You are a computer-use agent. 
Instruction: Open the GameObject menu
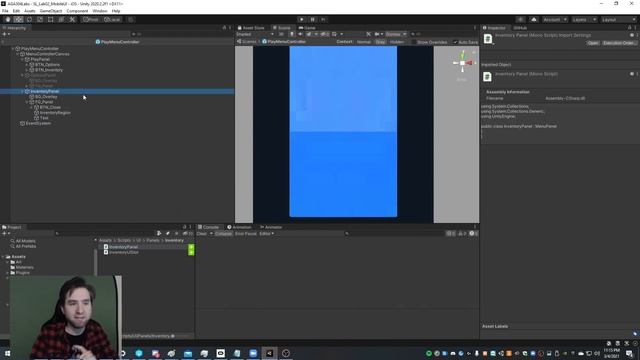coord(51,11)
